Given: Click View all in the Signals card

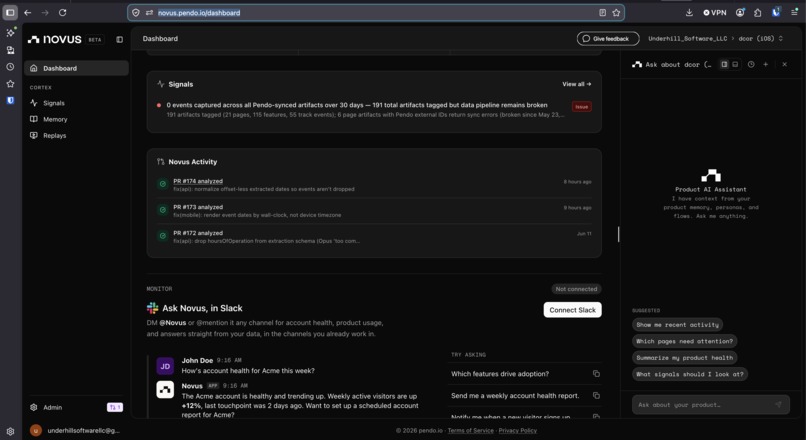Looking at the screenshot, I should (576, 84).
